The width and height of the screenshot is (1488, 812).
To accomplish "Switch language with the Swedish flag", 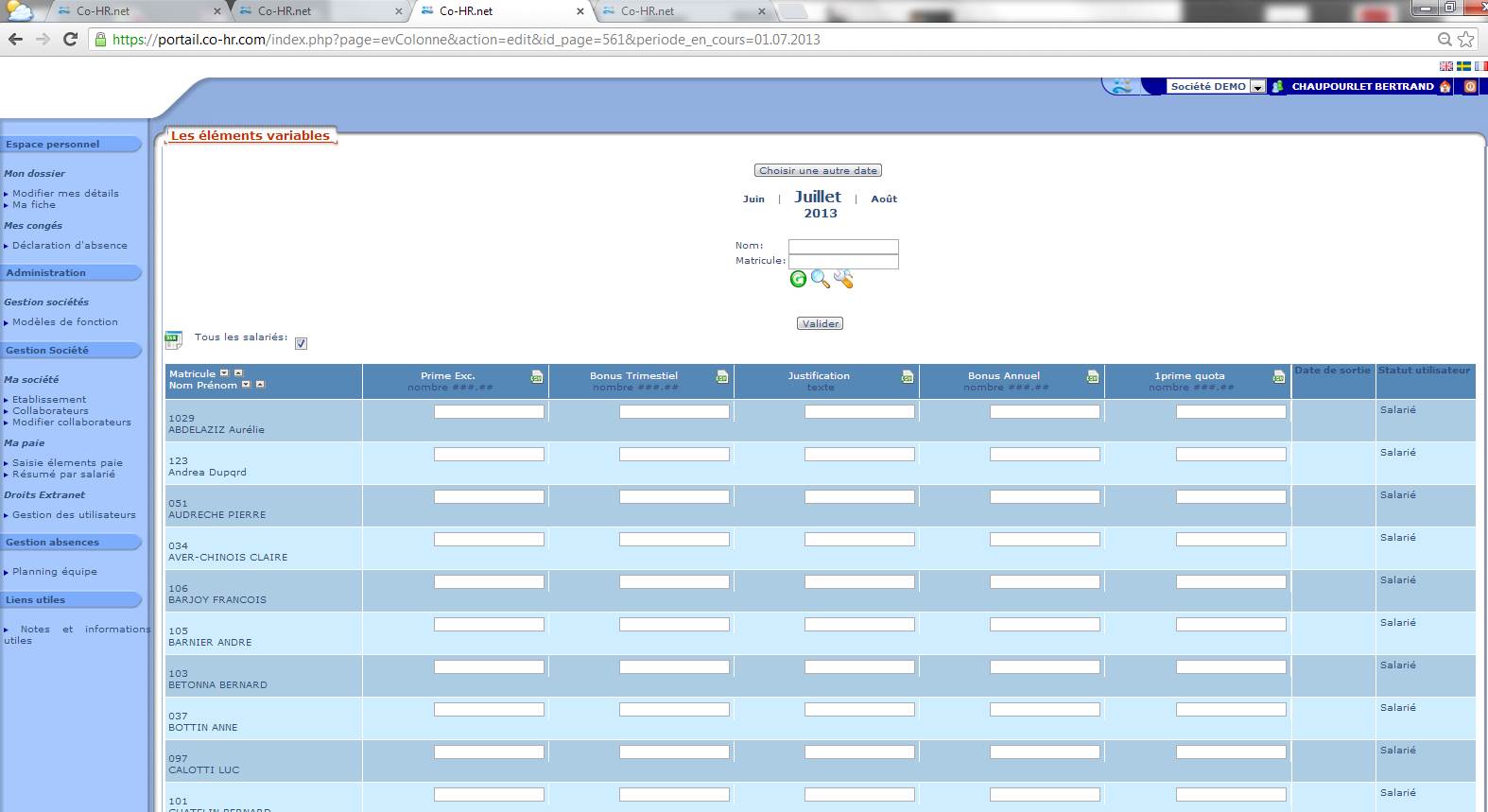I will click(1462, 66).
